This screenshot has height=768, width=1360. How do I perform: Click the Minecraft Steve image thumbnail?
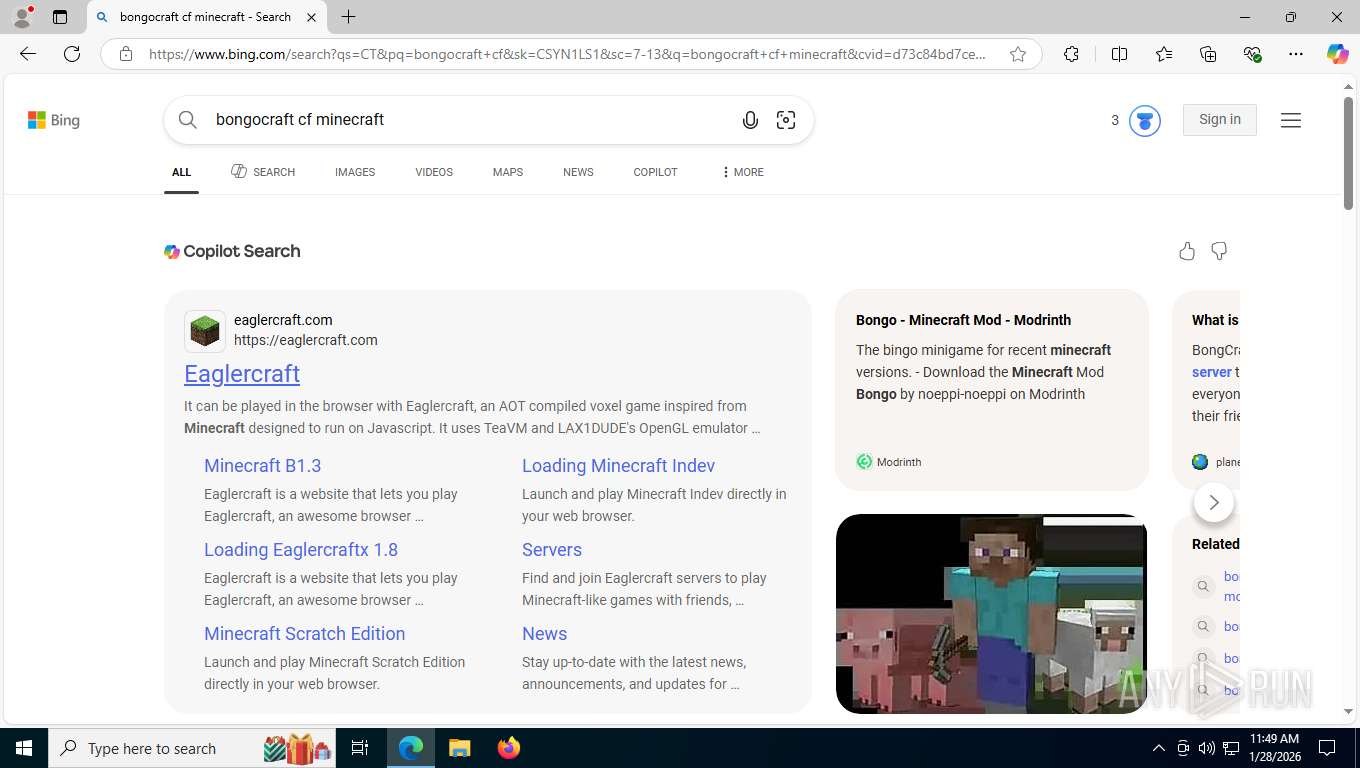tap(991, 614)
